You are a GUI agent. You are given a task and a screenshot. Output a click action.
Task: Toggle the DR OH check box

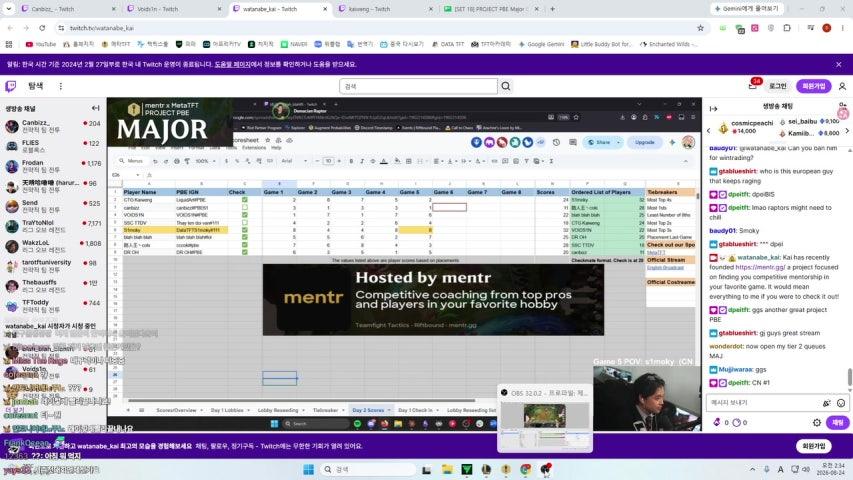point(245,253)
